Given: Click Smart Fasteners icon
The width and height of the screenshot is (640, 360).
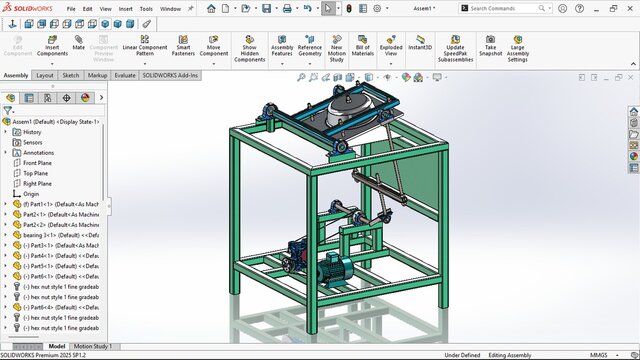Looking at the screenshot, I should [183, 46].
